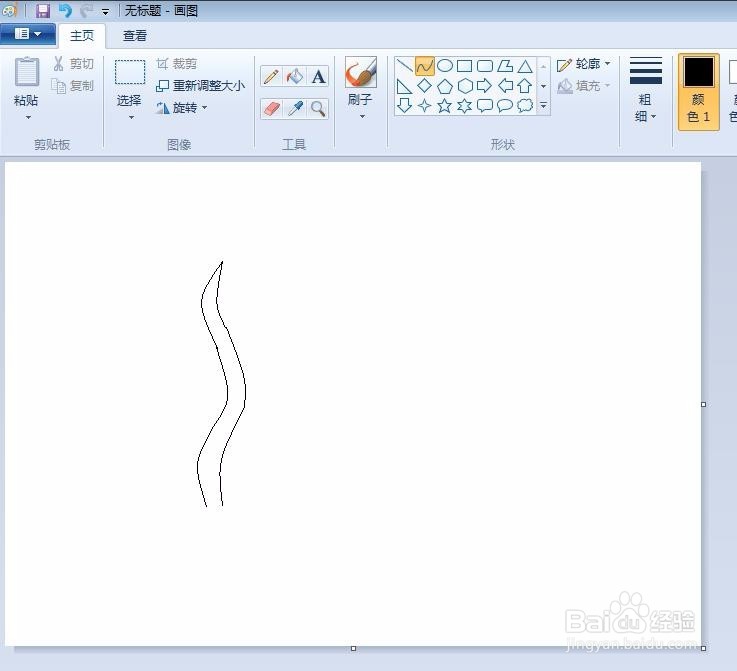Choose the Oval callout shape

coord(505,106)
